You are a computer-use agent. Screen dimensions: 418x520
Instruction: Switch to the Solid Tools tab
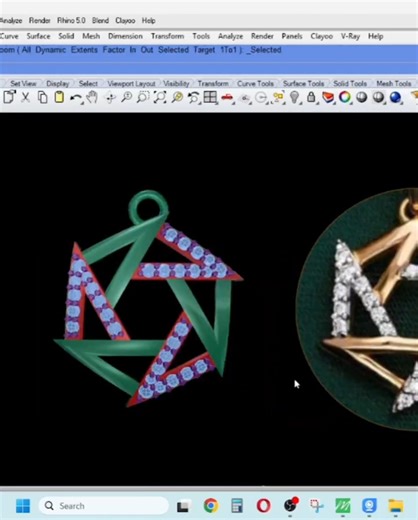click(350, 83)
